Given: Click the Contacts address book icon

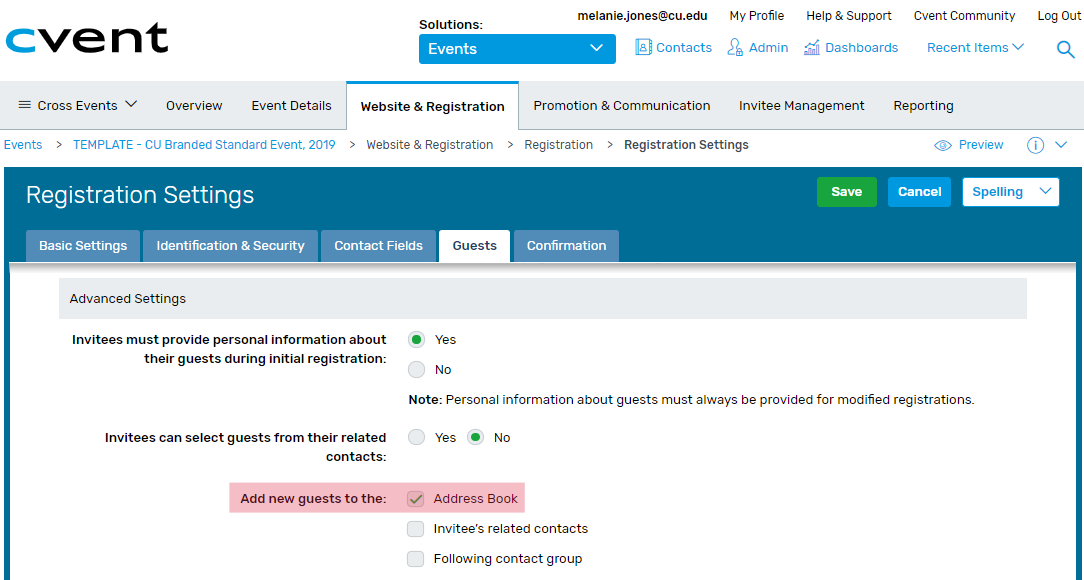Looking at the screenshot, I should 643,47.
